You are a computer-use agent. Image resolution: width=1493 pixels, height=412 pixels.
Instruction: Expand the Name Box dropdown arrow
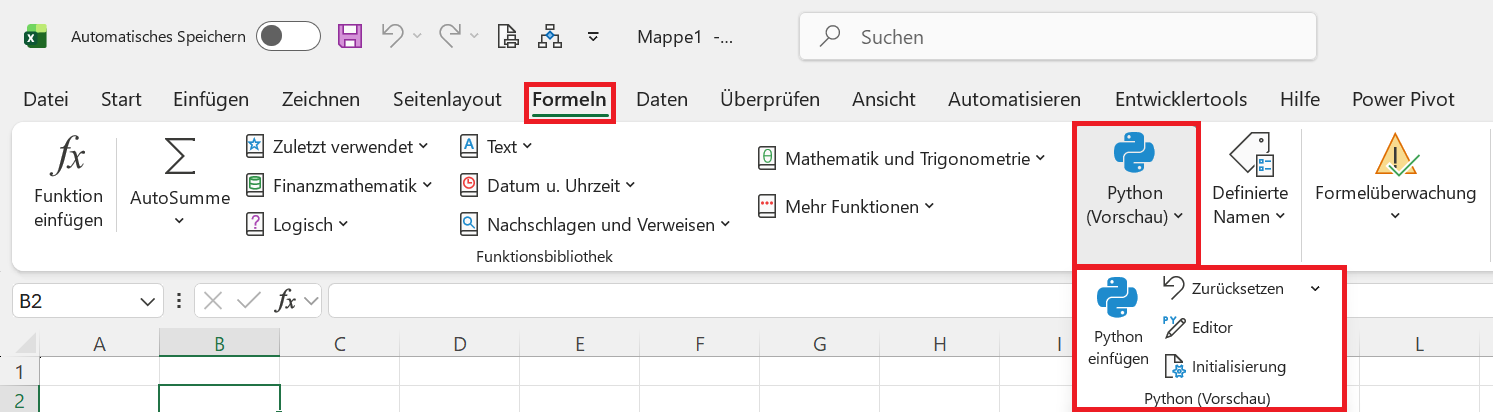click(x=148, y=300)
